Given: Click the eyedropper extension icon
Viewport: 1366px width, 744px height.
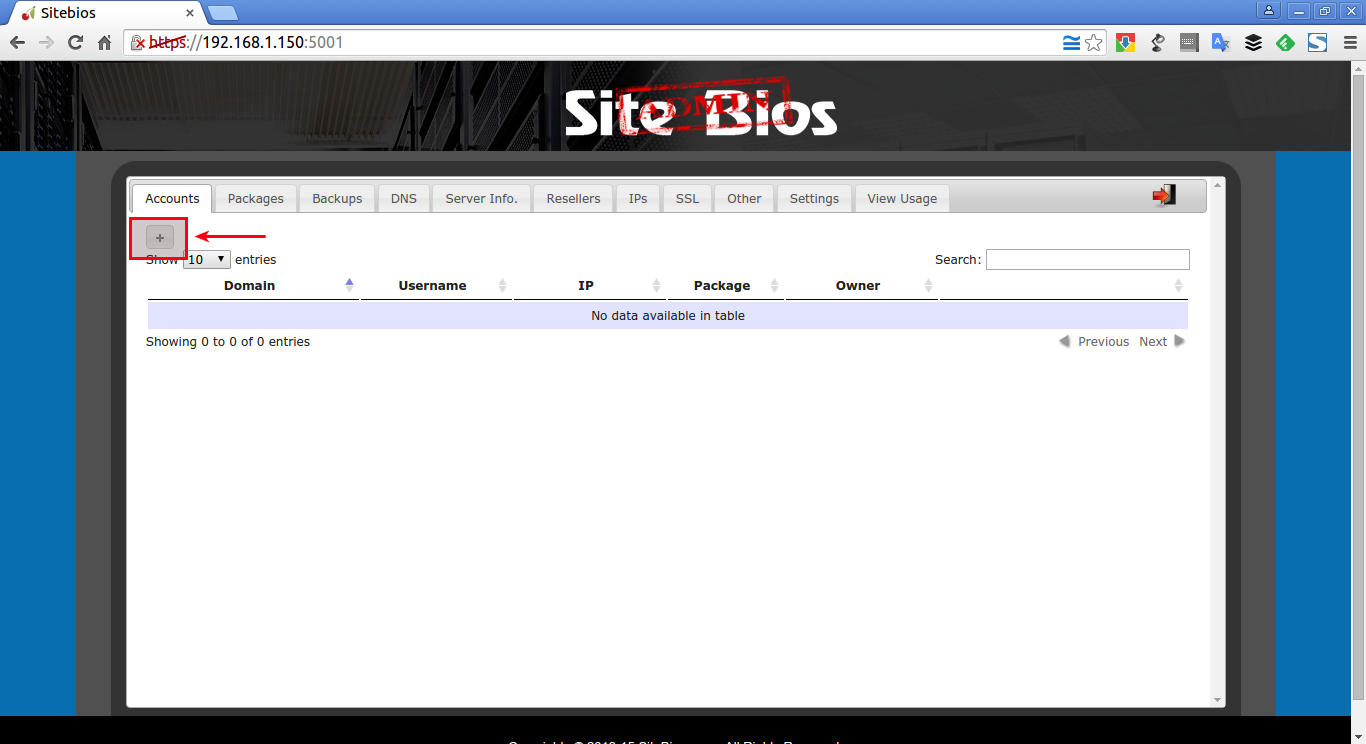Looking at the screenshot, I should click(x=1158, y=43).
